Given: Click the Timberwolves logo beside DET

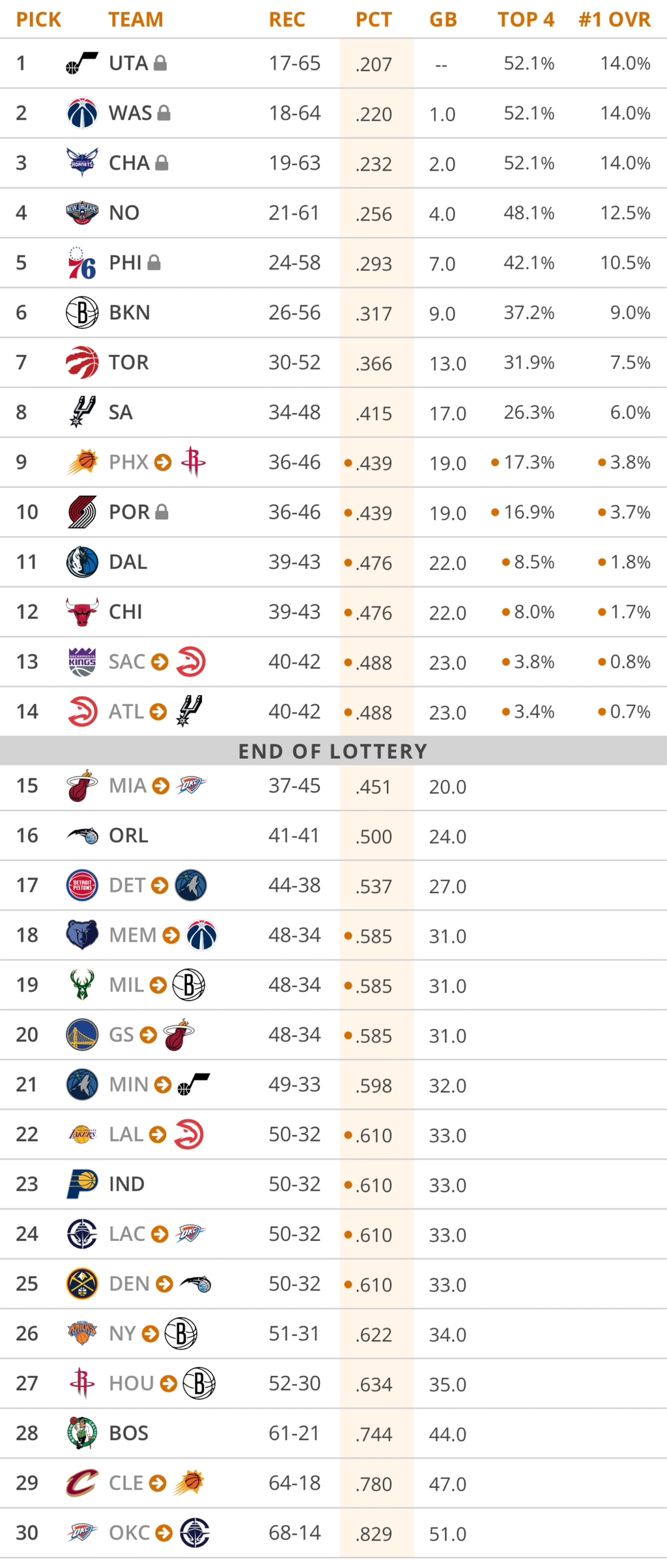Looking at the screenshot, I should coord(191,885).
